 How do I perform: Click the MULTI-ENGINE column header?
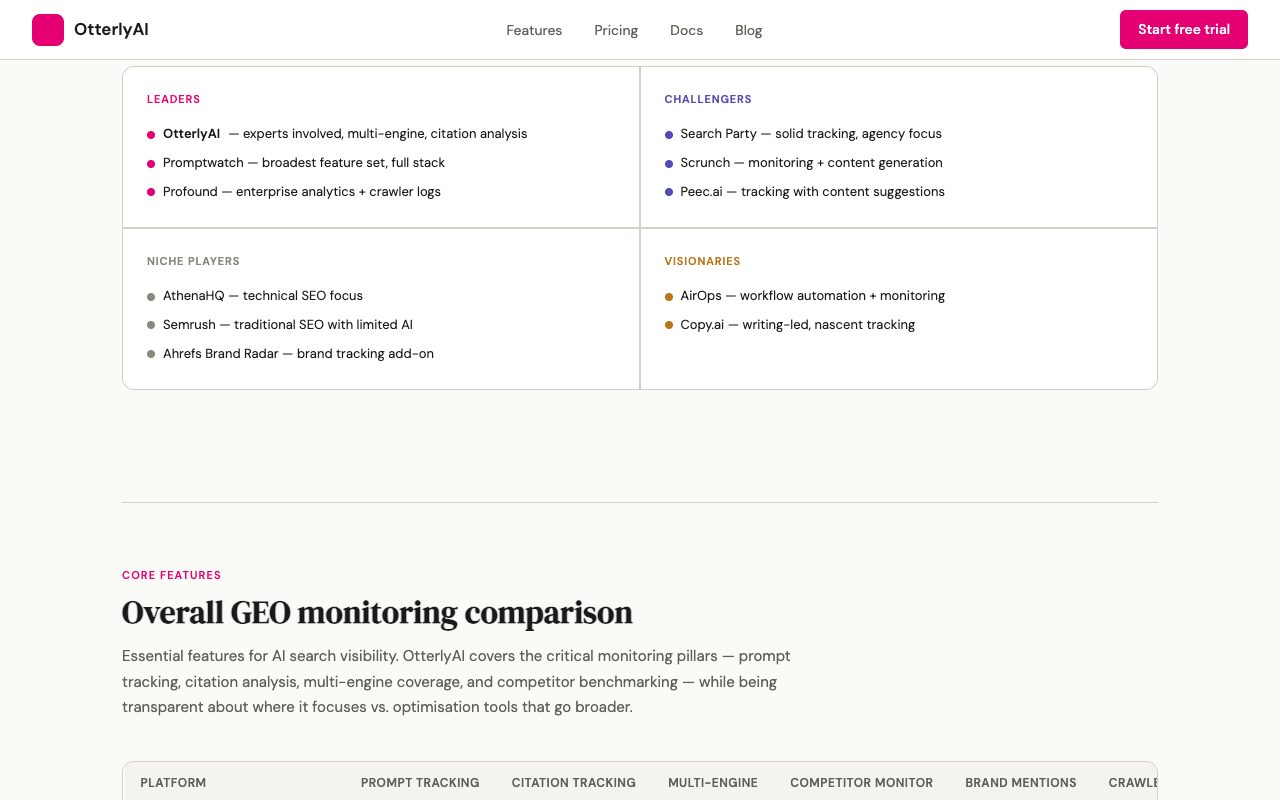pos(713,783)
